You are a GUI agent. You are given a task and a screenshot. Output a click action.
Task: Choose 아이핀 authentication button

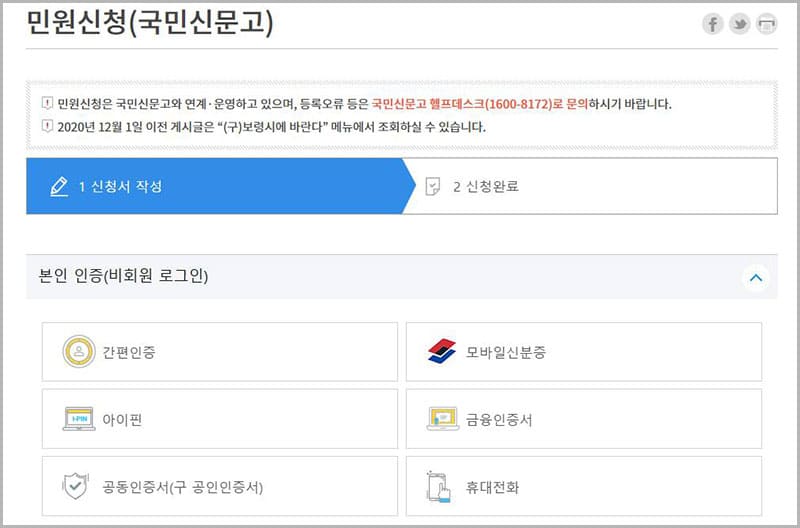[x=220, y=419]
